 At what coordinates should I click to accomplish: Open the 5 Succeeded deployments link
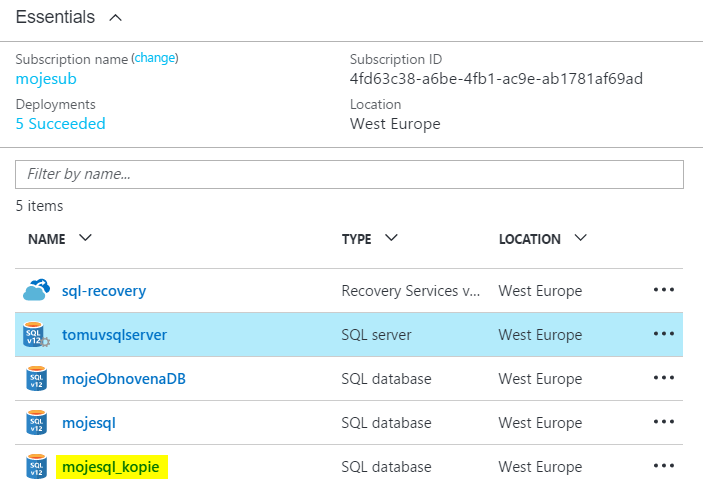pos(61,124)
